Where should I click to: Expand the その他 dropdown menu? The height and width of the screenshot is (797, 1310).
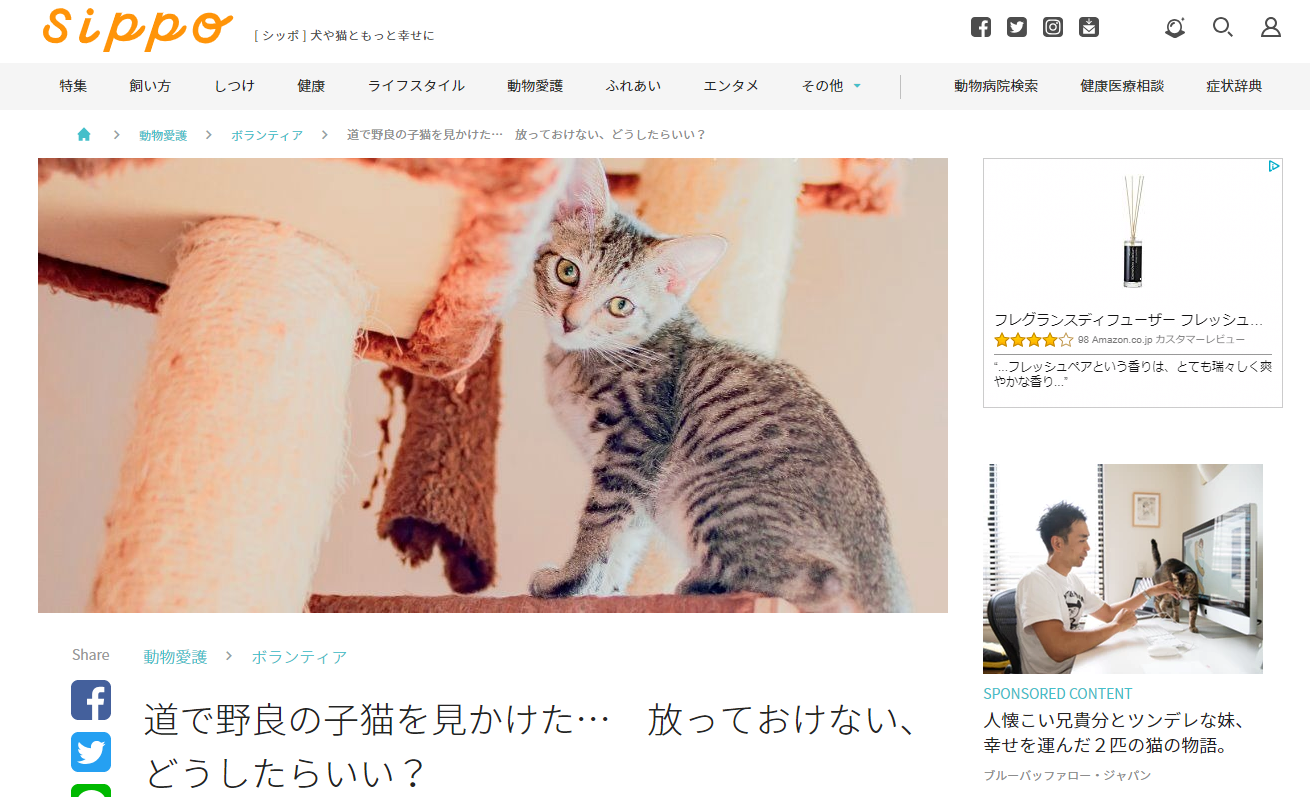click(x=831, y=86)
